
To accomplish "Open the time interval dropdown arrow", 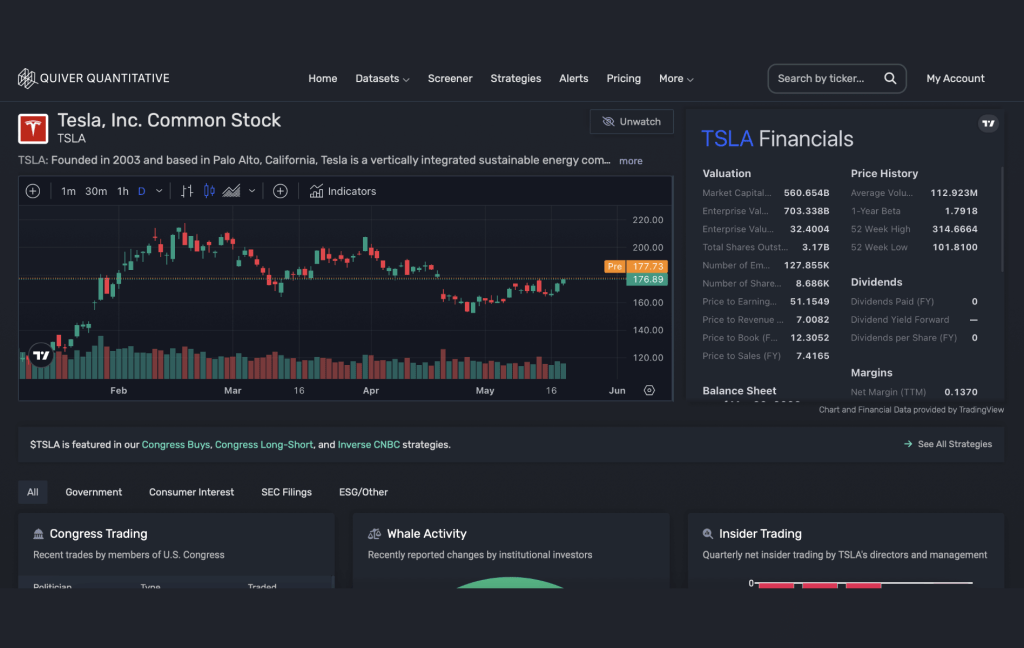I will [x=159, y=191].
